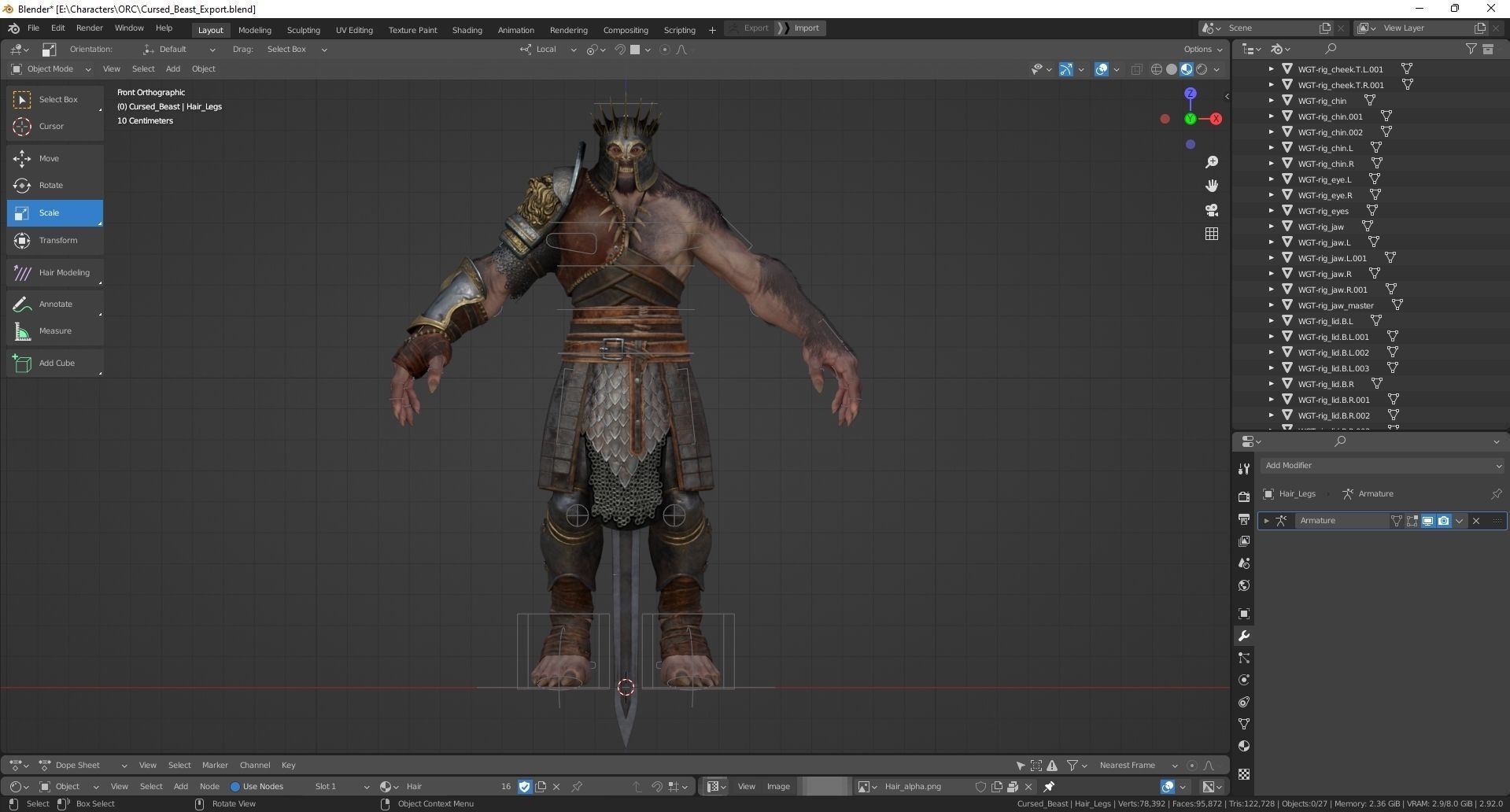Switch to the Sculpting workspace tab
This screenshot has width=1510, height=812.
pos(303,30)
